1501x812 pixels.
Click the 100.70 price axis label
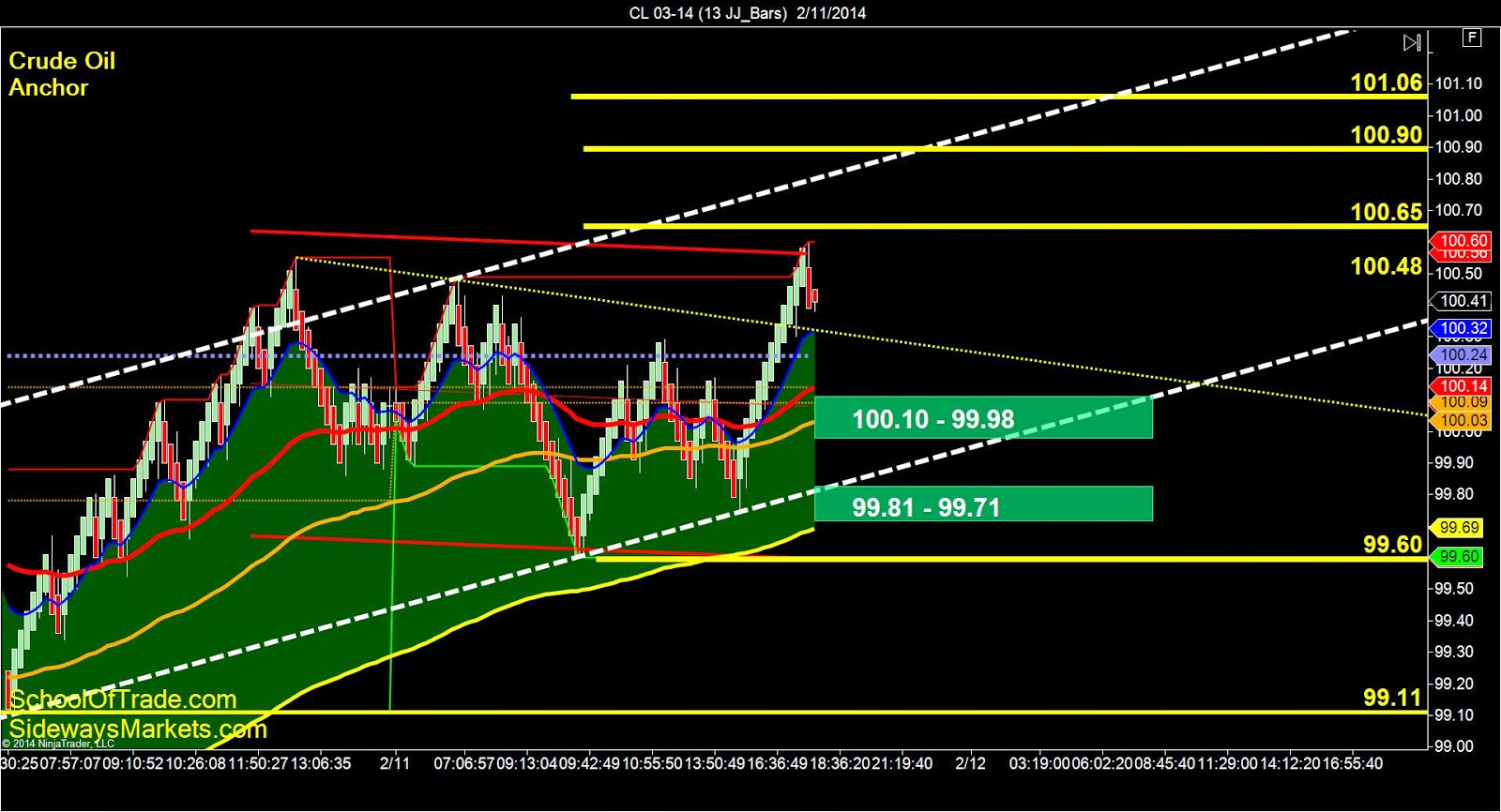pyautogui.click(x=1459, y=210)
